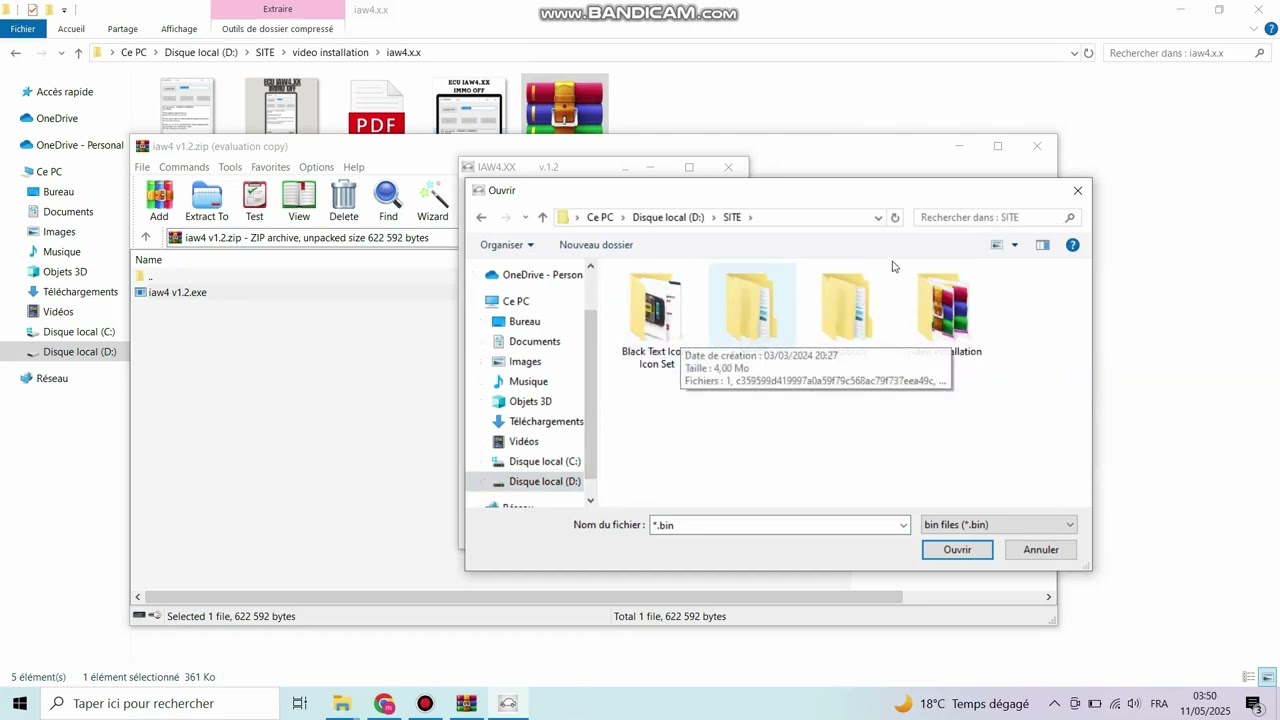This screenshot has width=1280, height=720.
Task: Expand Explorer ribbon chevron
Action: click(1256, 29)
